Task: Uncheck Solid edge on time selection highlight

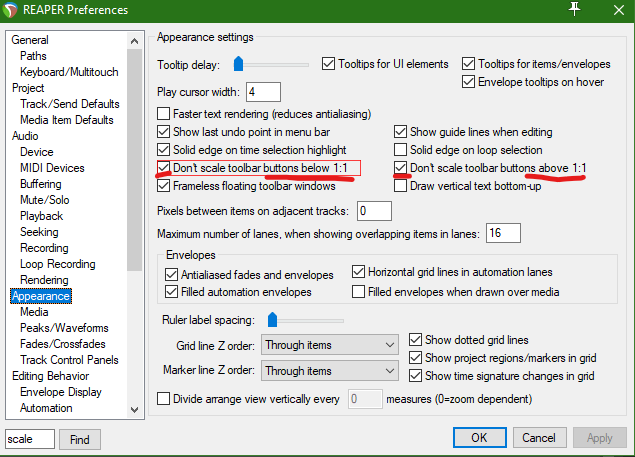Action: pyautogui.click(x=163, y=149)
